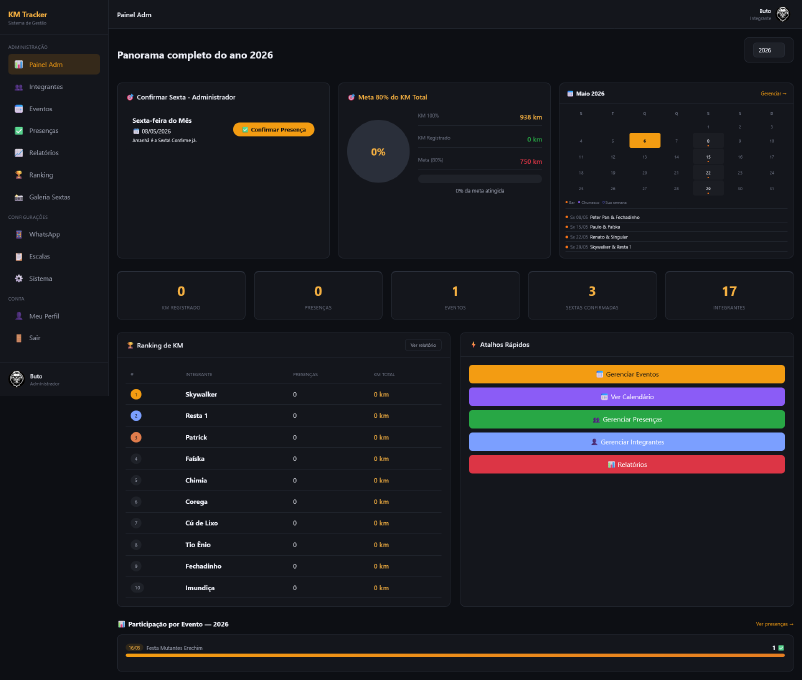Screen dimensions: 802x680
Task: Click the target icon beside Confirmar Sexta
Action: [x=130, y=97]
